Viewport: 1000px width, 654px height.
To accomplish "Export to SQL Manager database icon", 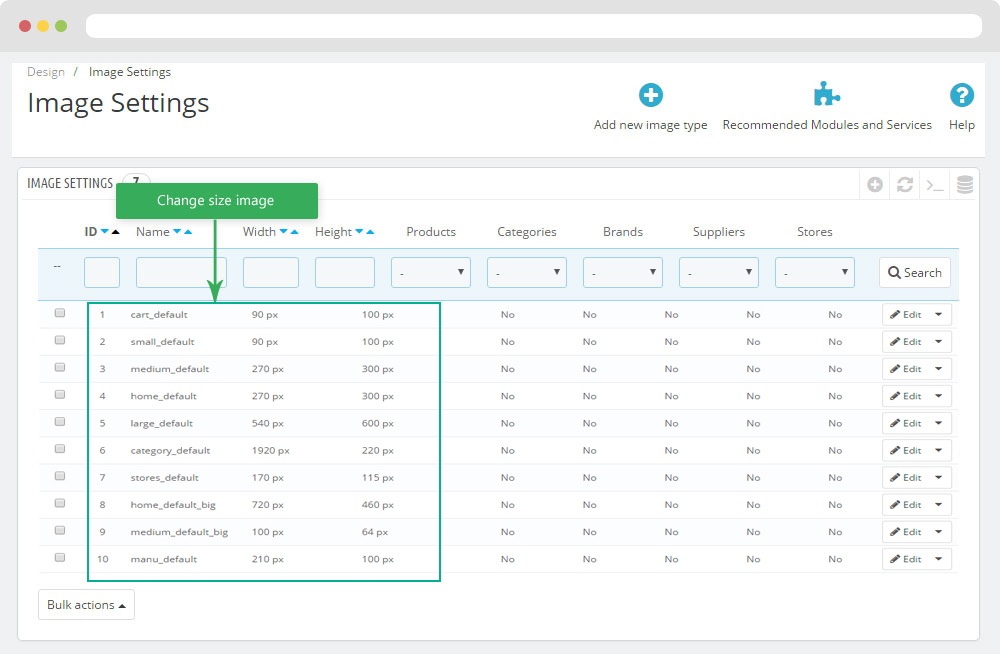I will click(x=964, y=185).
